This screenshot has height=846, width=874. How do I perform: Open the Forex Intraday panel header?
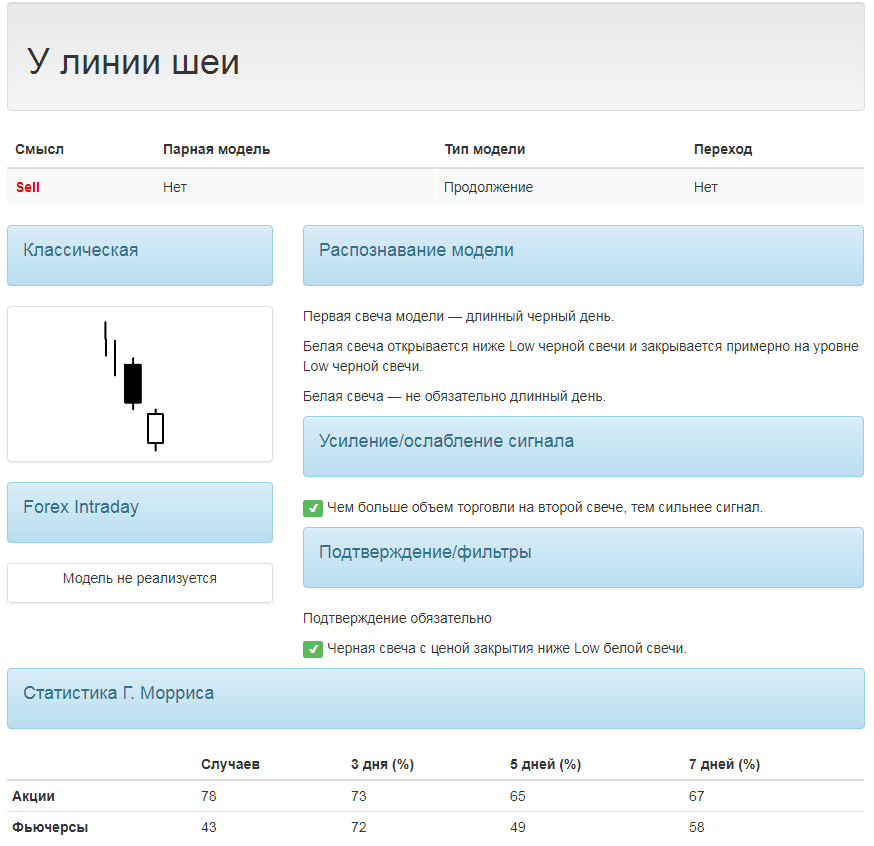click(140, 512)
